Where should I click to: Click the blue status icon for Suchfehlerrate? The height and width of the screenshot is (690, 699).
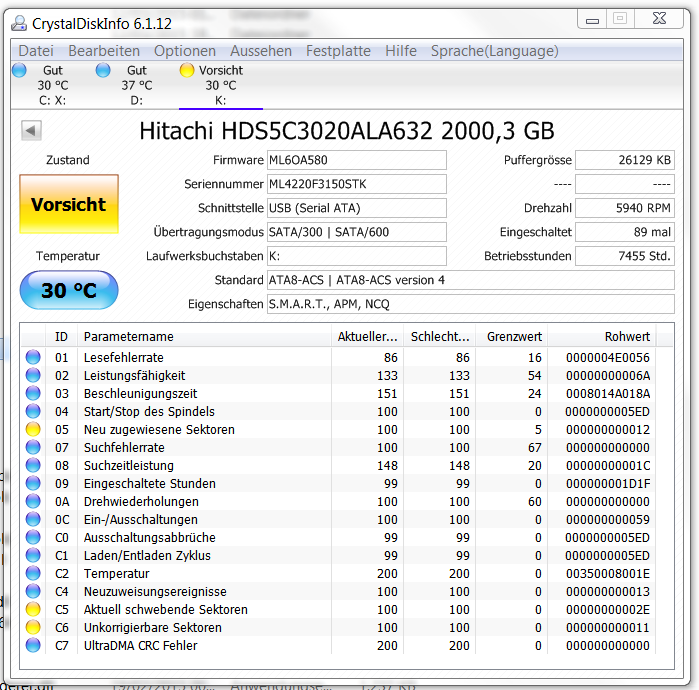pyautogui.click(x=33, y=448)
